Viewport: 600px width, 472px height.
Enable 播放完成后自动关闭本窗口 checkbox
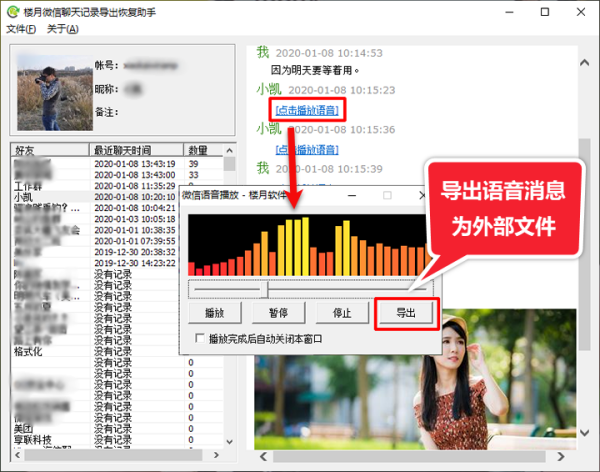[201, 339]
